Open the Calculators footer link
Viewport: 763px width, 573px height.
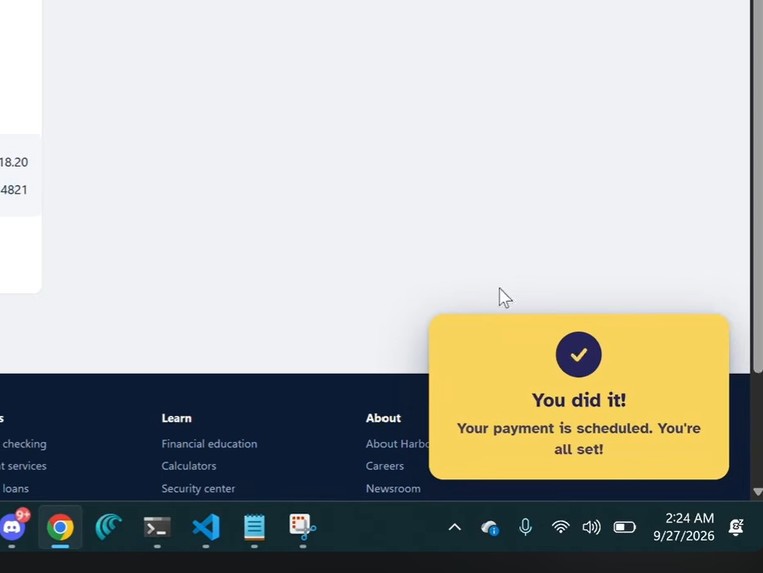coord(189,466)
